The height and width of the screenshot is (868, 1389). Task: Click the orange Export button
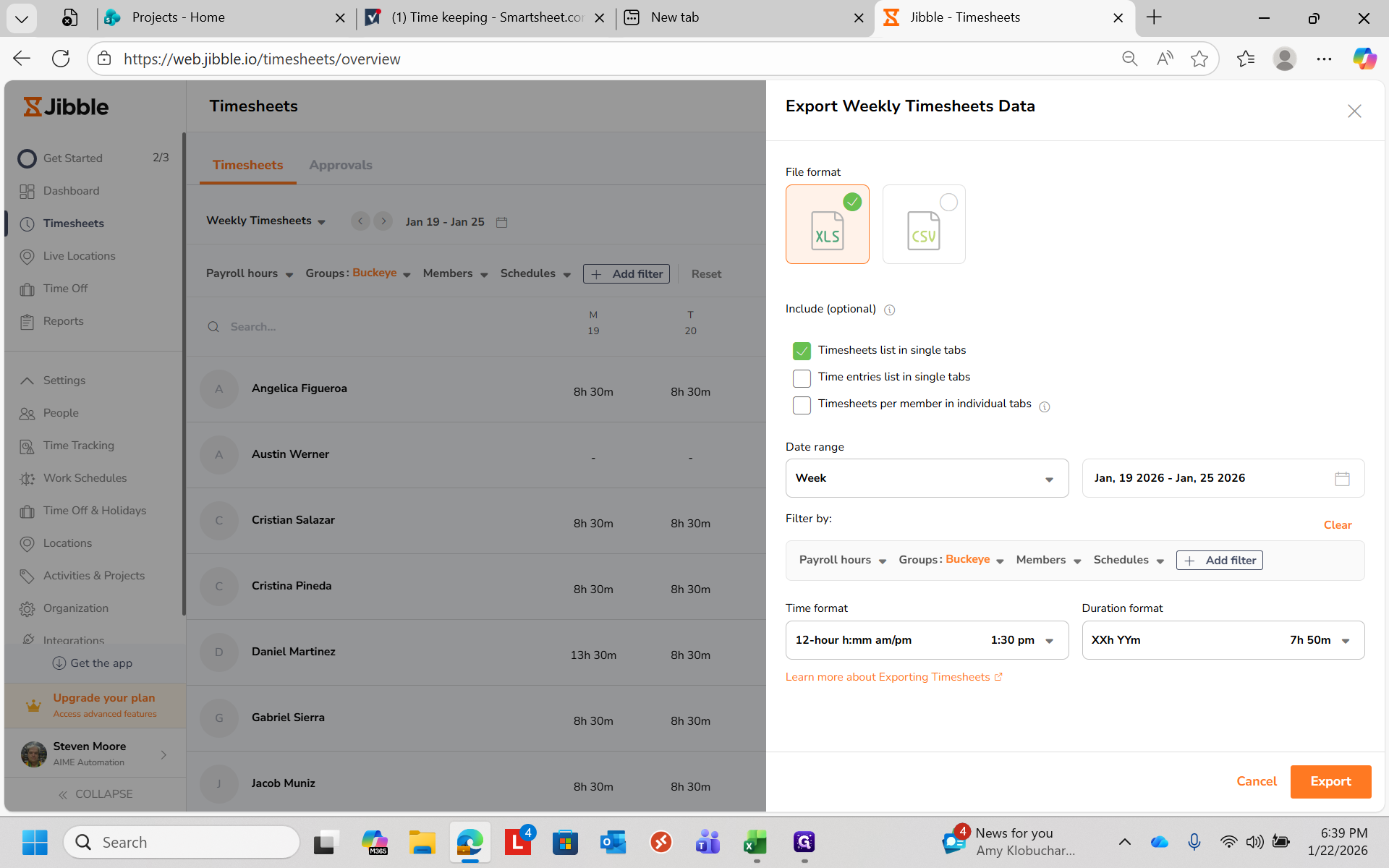(1330, 781)
